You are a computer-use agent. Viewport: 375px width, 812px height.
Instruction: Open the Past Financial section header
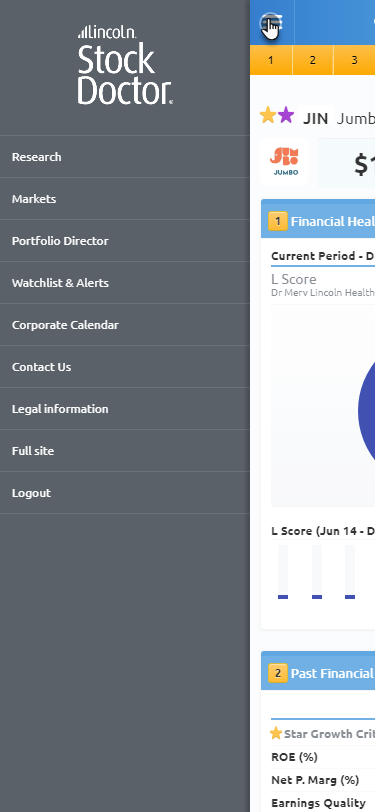pyautogui.click(x=318, y=671)
